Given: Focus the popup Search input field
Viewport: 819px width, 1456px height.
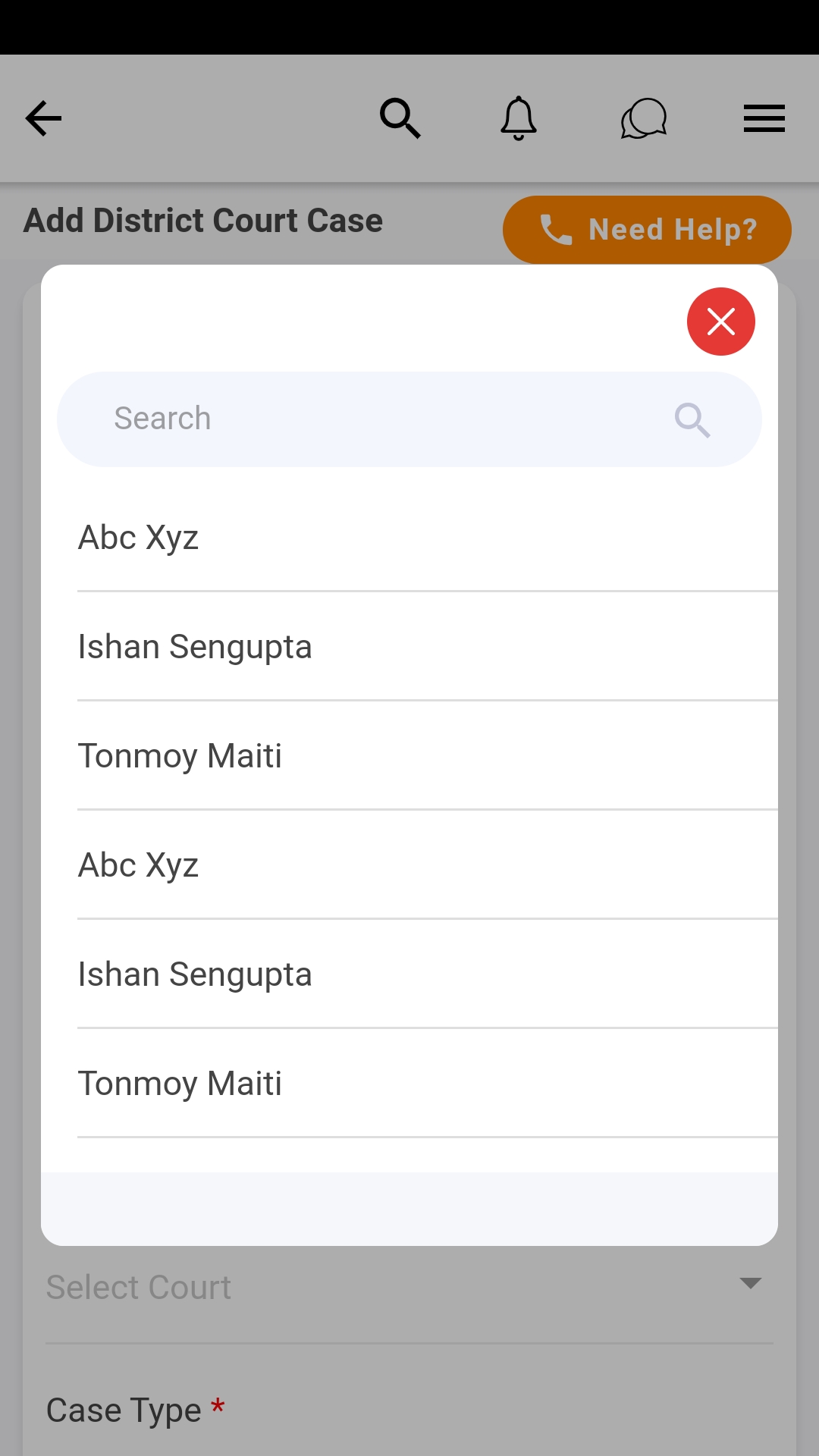Looking at the screenshot, I should tap(379, 419).
